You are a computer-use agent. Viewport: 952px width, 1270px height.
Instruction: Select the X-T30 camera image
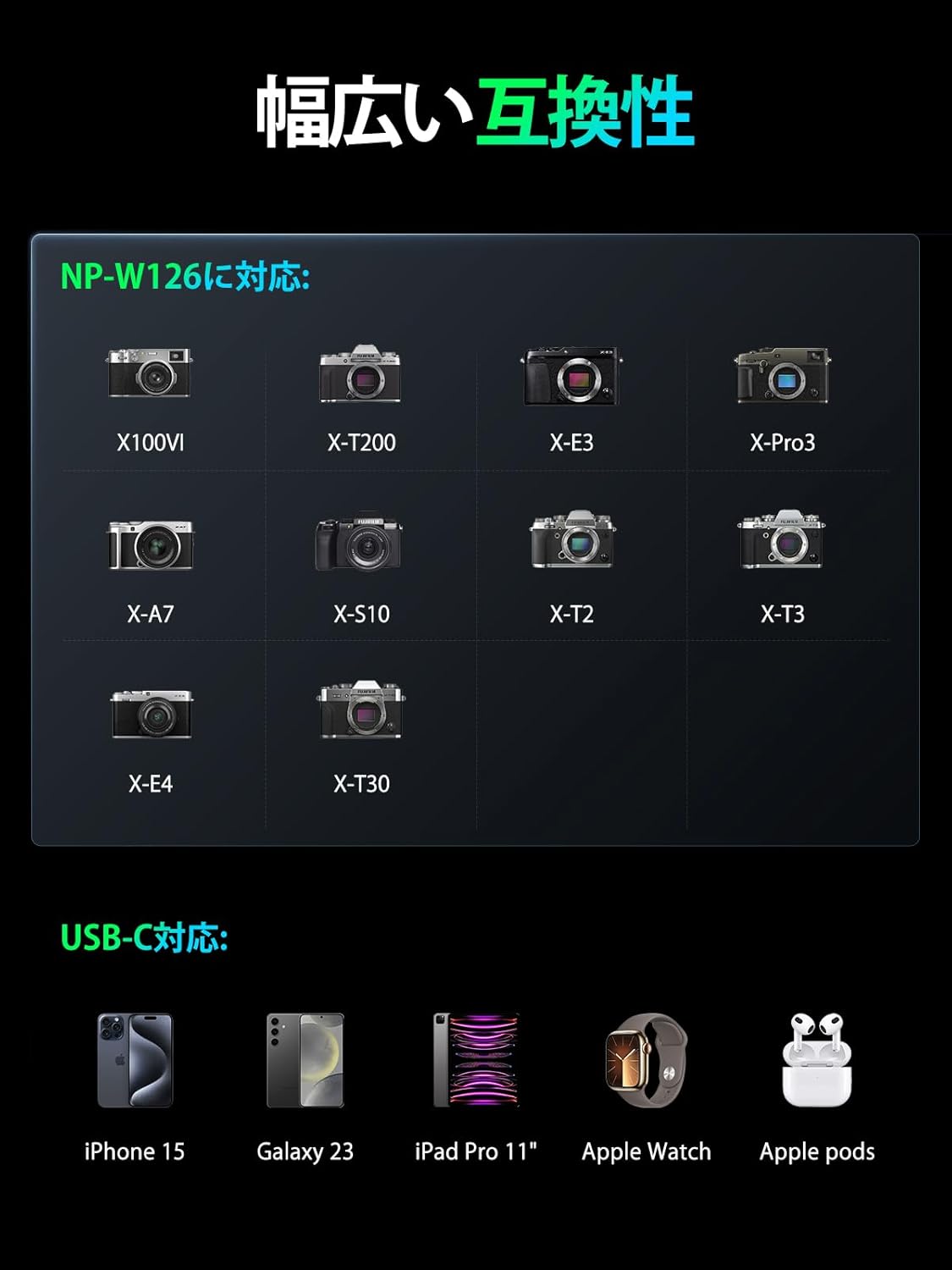361,710
